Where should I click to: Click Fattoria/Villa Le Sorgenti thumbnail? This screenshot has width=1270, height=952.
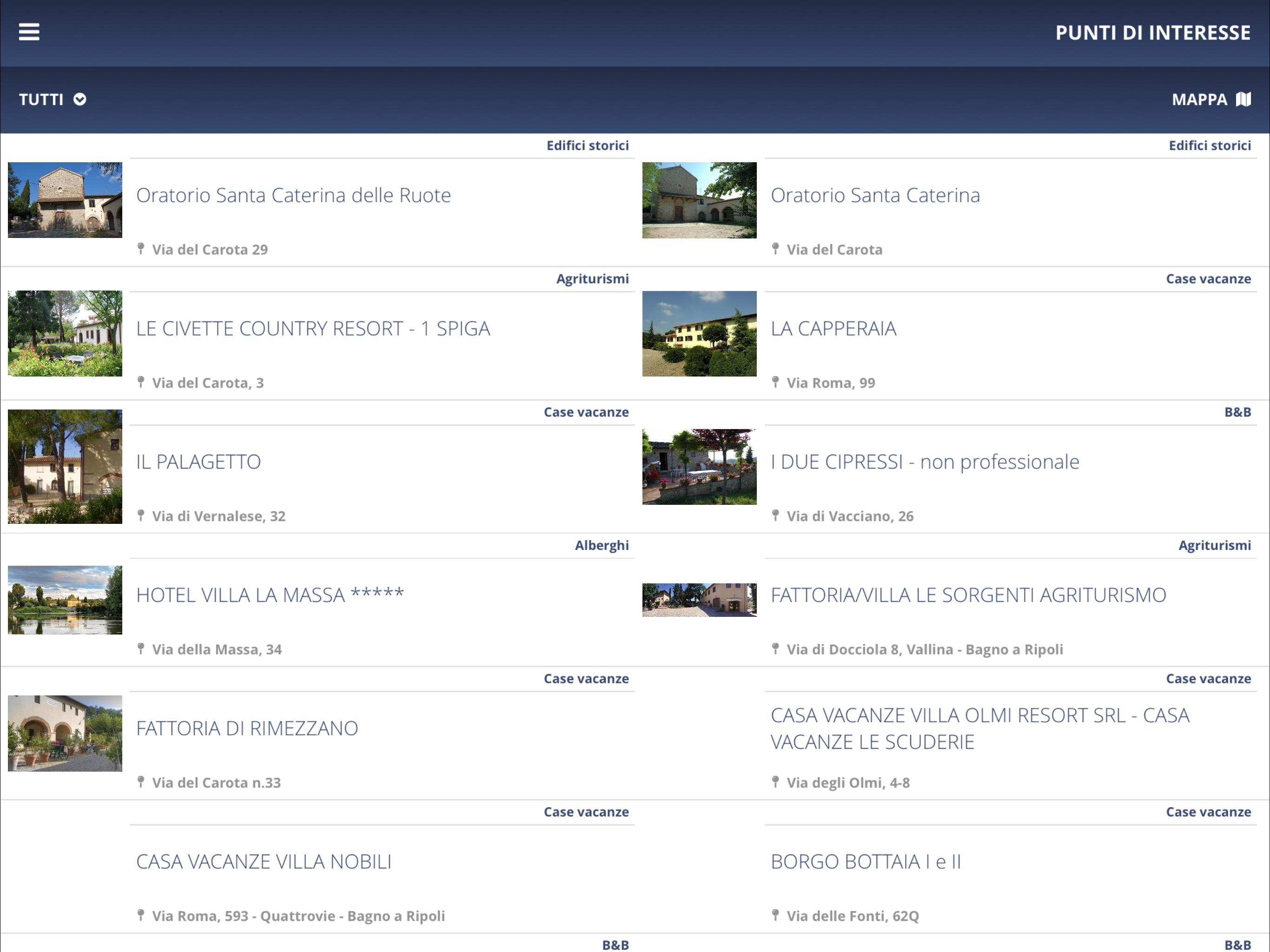tap(699, 600)
